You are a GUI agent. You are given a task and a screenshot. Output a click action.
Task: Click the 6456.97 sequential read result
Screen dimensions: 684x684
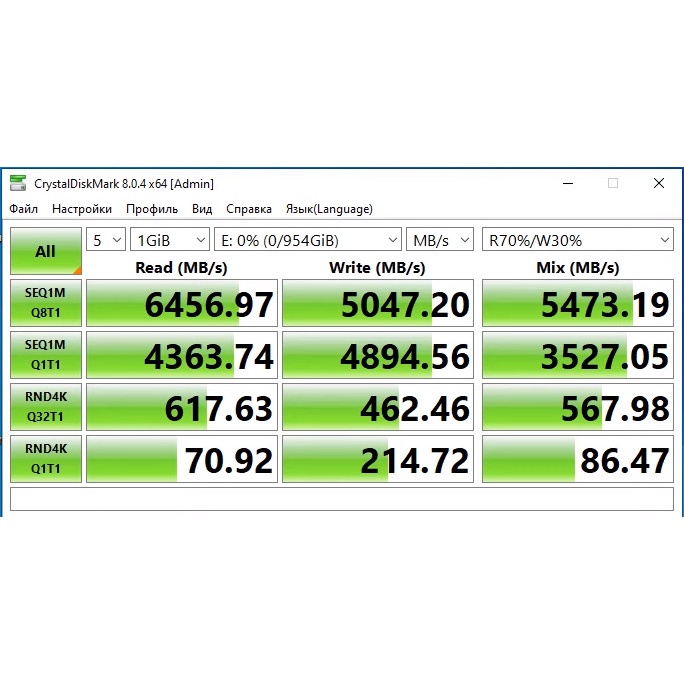click(182, 304)
